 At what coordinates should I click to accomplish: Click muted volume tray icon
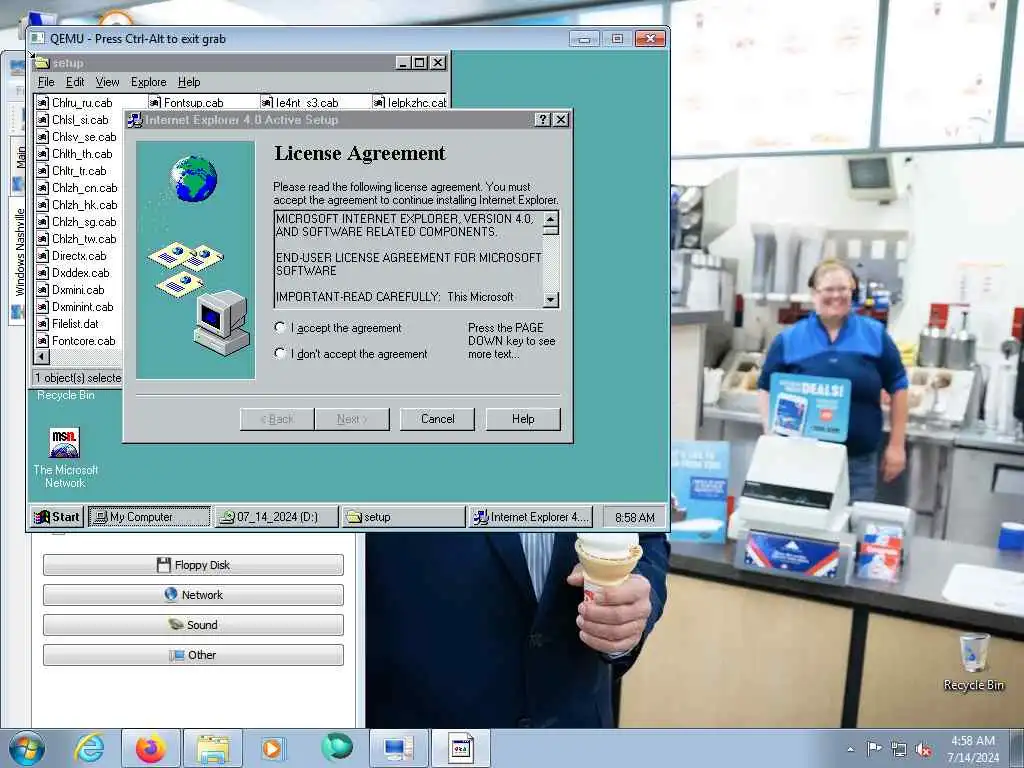click(923, 750)
